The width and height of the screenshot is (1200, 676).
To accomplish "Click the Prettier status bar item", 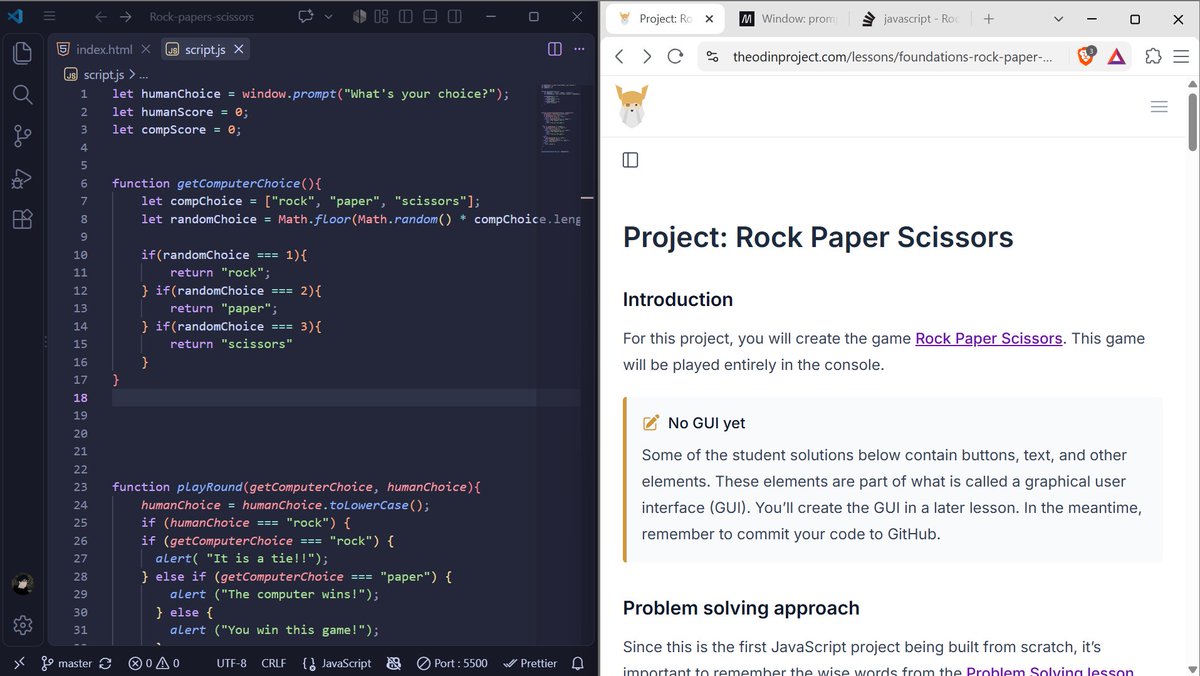I will pos(530,663).
